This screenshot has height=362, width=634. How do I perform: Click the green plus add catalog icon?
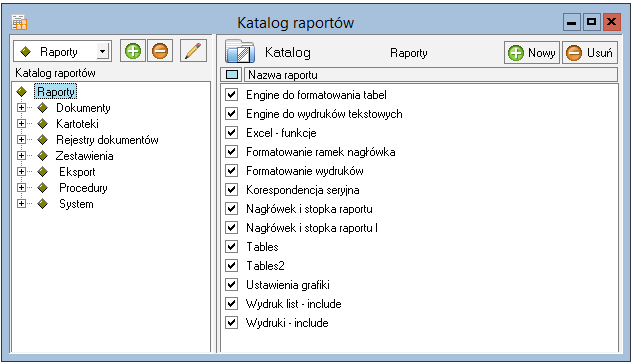[133, 51]
